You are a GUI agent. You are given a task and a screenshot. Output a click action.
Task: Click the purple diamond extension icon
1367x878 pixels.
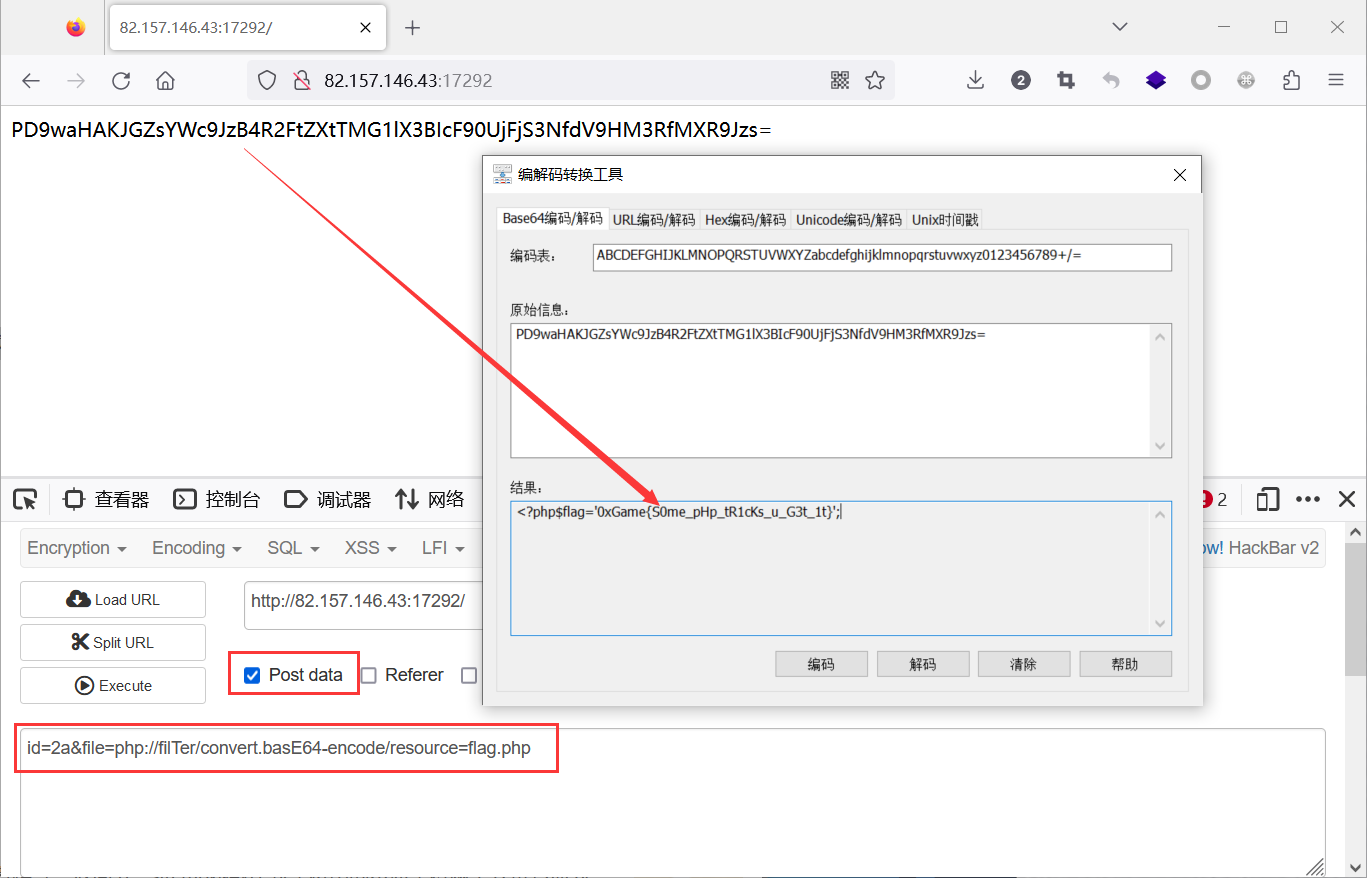1156,81
